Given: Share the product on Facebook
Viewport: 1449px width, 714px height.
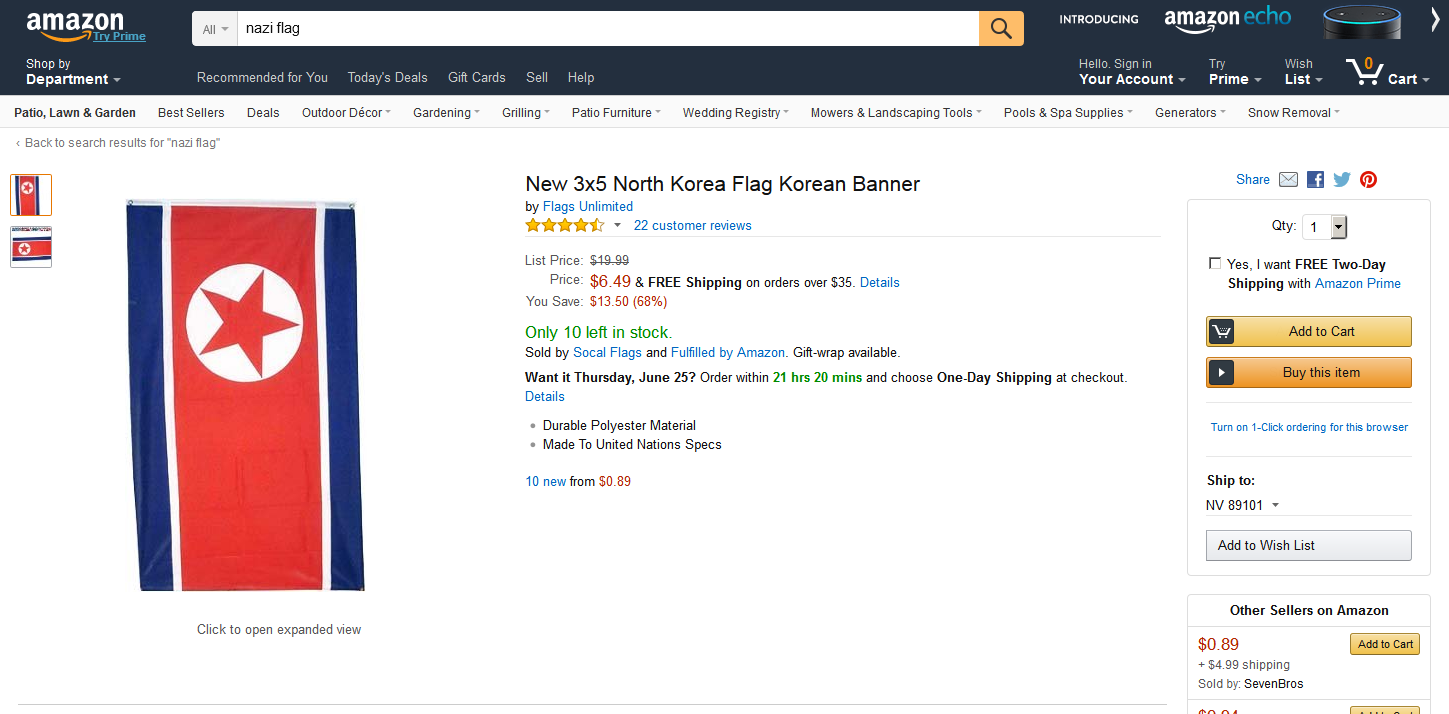Looking at the screenshot, I should [1315, 180].
